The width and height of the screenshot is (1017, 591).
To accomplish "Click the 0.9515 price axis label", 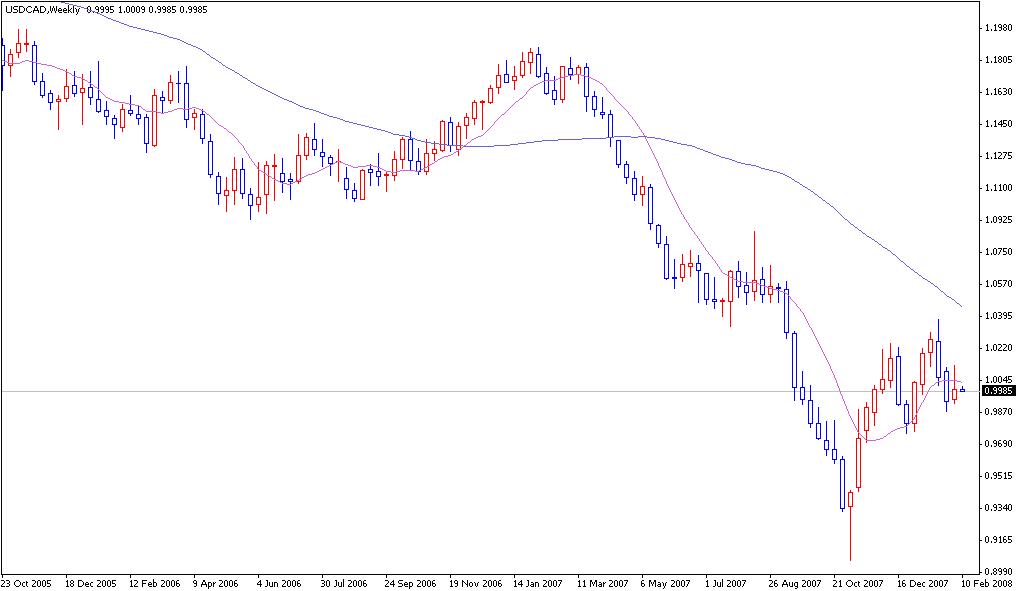I will coord(999,475).
